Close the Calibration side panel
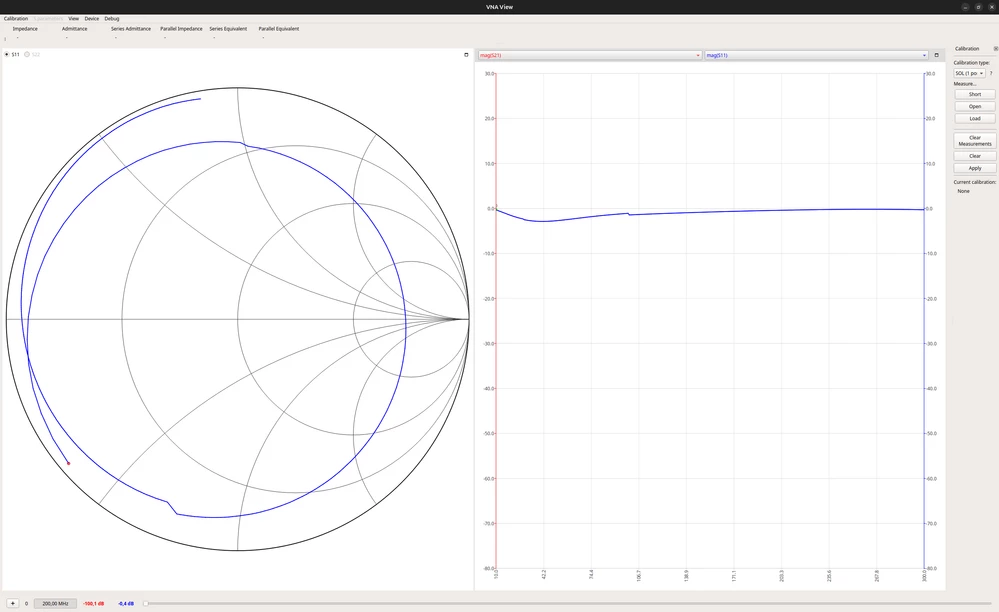 [996, 48]
